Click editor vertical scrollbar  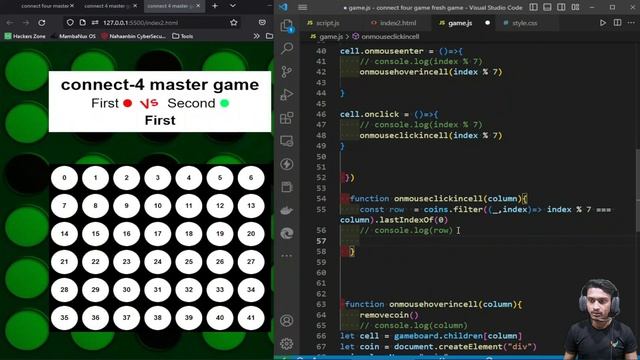click(x=637, y=191)
